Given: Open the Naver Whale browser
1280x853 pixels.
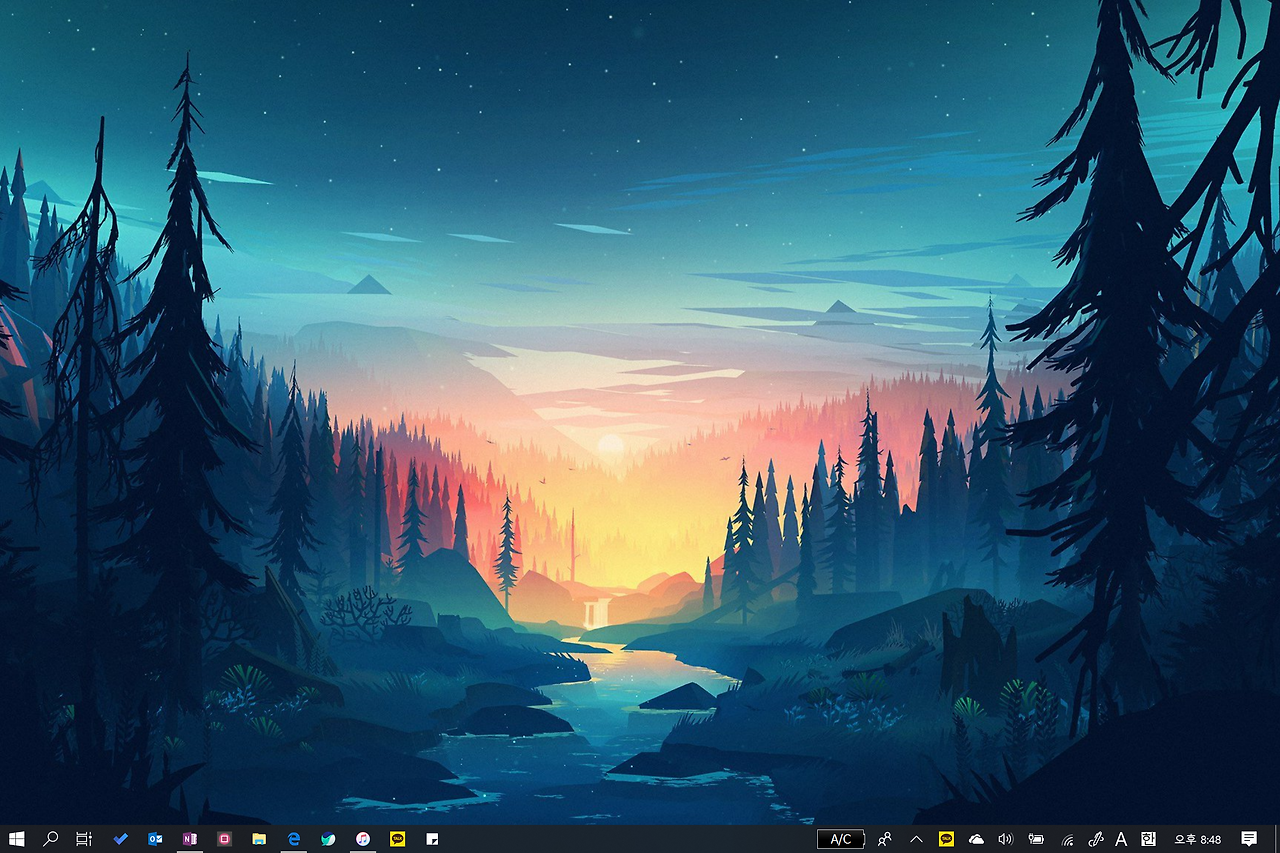Looking at the screenshot, I should pyautogui.click(x=328, y=839).
